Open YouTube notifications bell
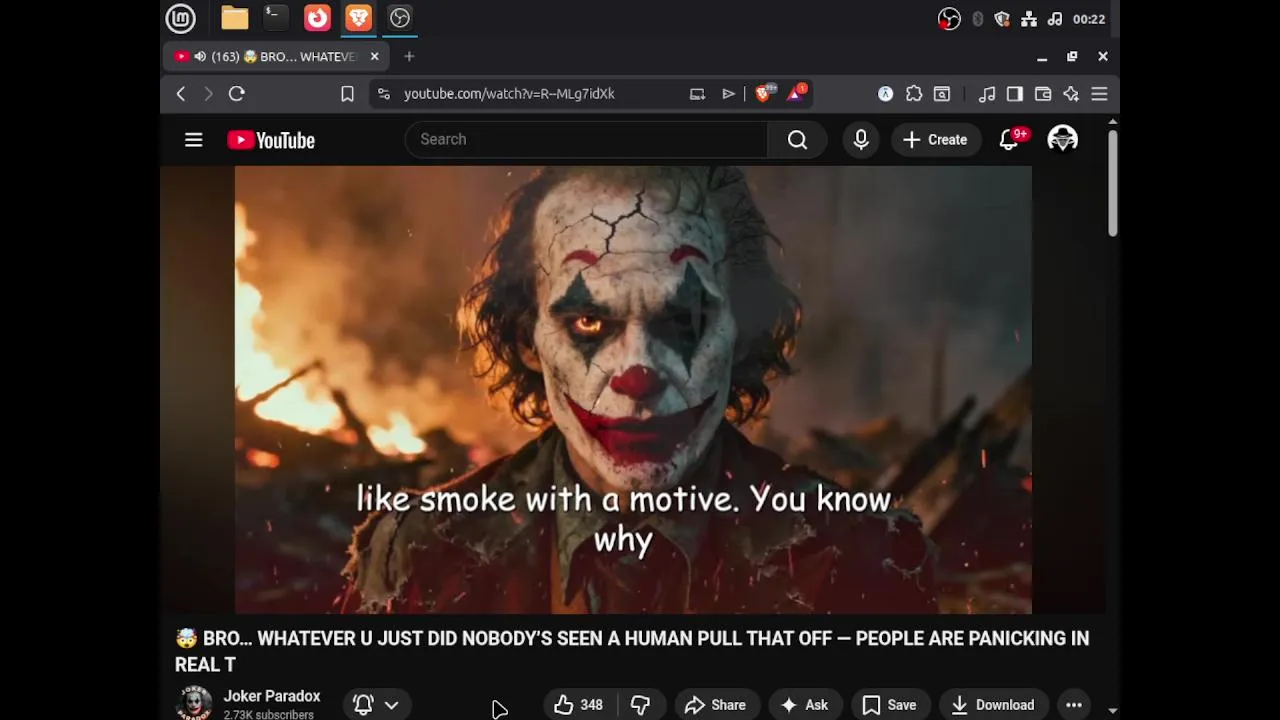This screenshot has width=1280, height=720. click(x=1010, y=140)
